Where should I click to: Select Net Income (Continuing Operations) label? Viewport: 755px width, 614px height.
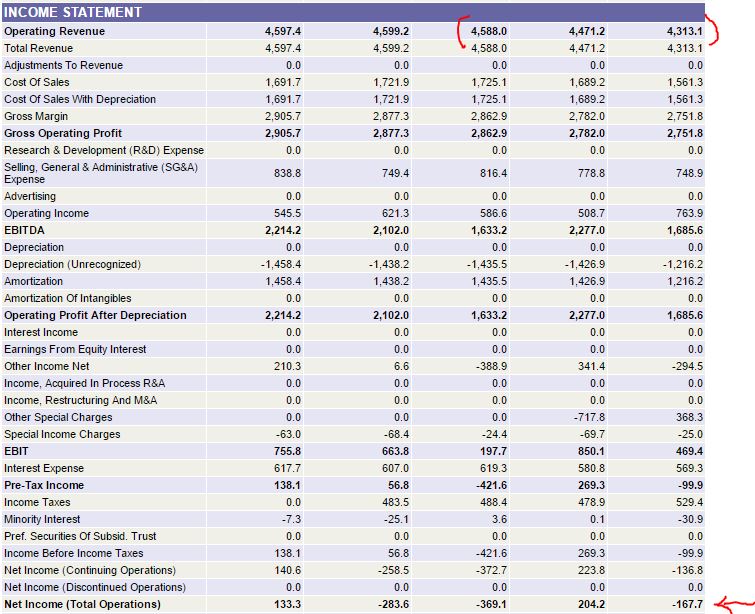point(90,570)
